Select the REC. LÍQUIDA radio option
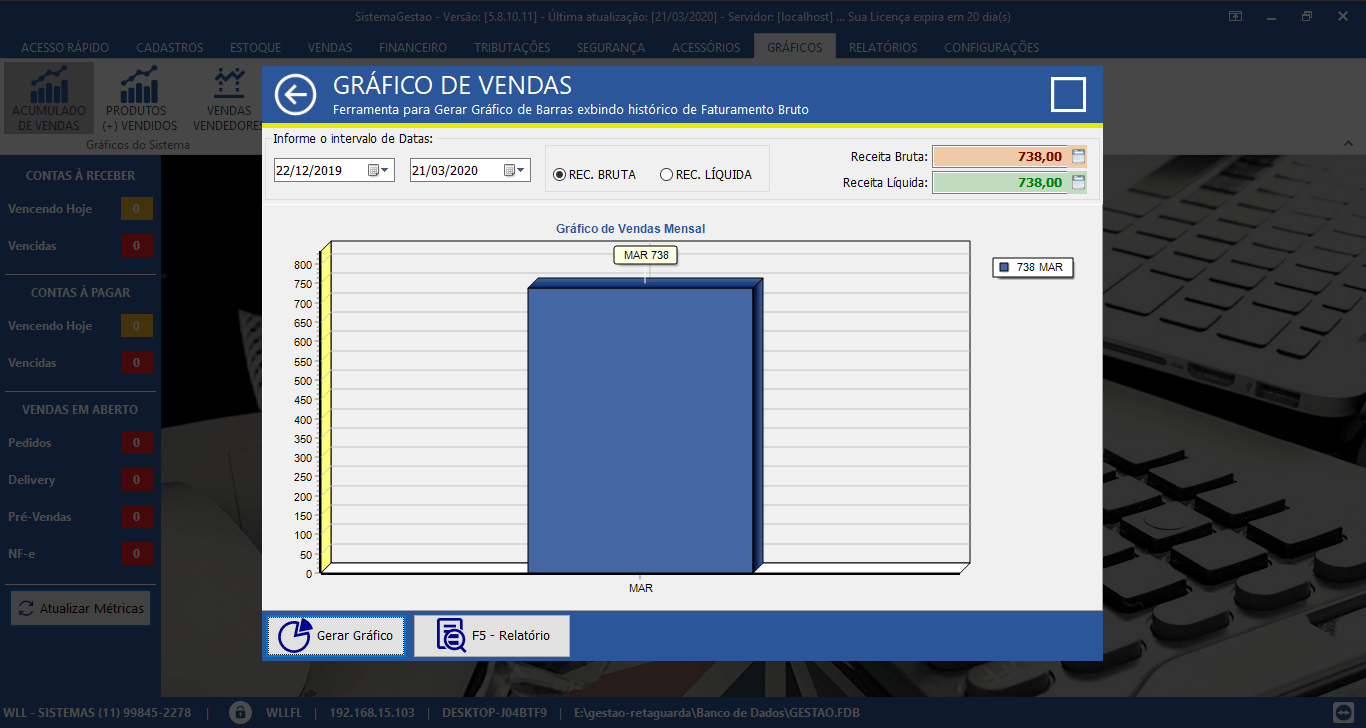Viewport: 1366px width, 728px height. click(666, 175)
